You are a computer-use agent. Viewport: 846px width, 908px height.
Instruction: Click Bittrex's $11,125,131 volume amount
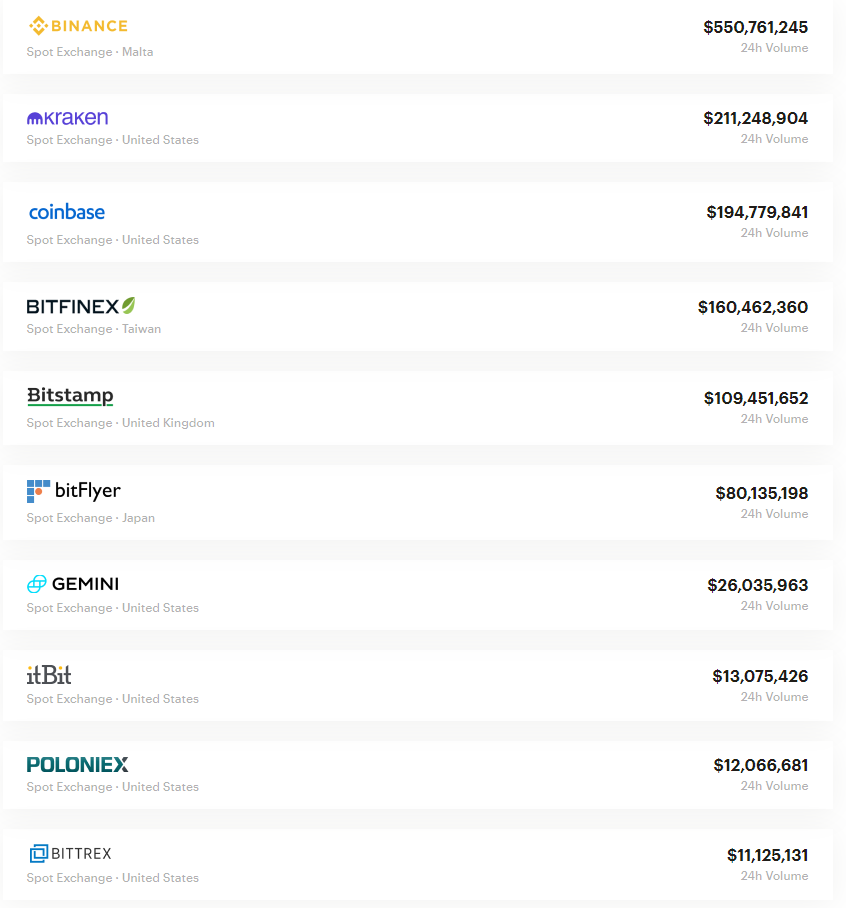767,855
